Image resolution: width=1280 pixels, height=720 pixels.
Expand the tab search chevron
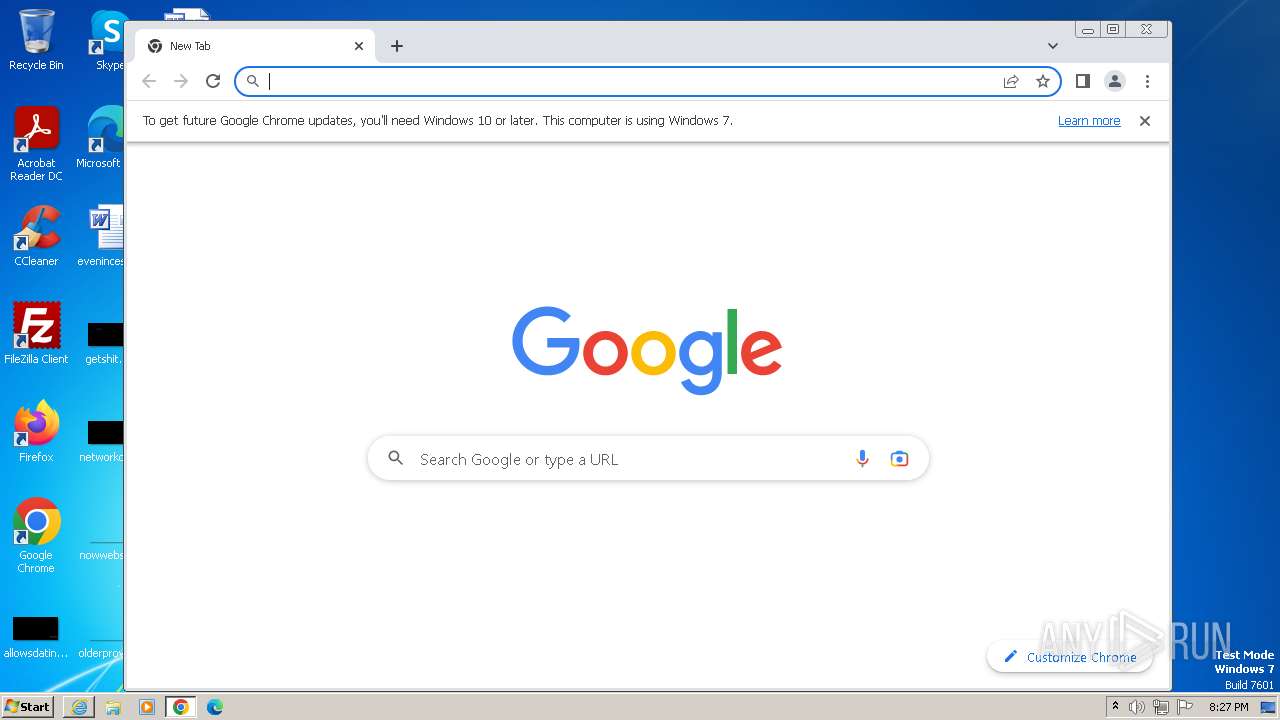pos(1053,46)
